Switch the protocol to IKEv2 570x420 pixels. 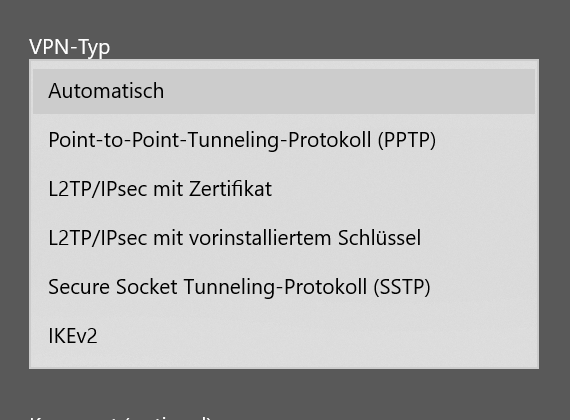tap(284, 336)
